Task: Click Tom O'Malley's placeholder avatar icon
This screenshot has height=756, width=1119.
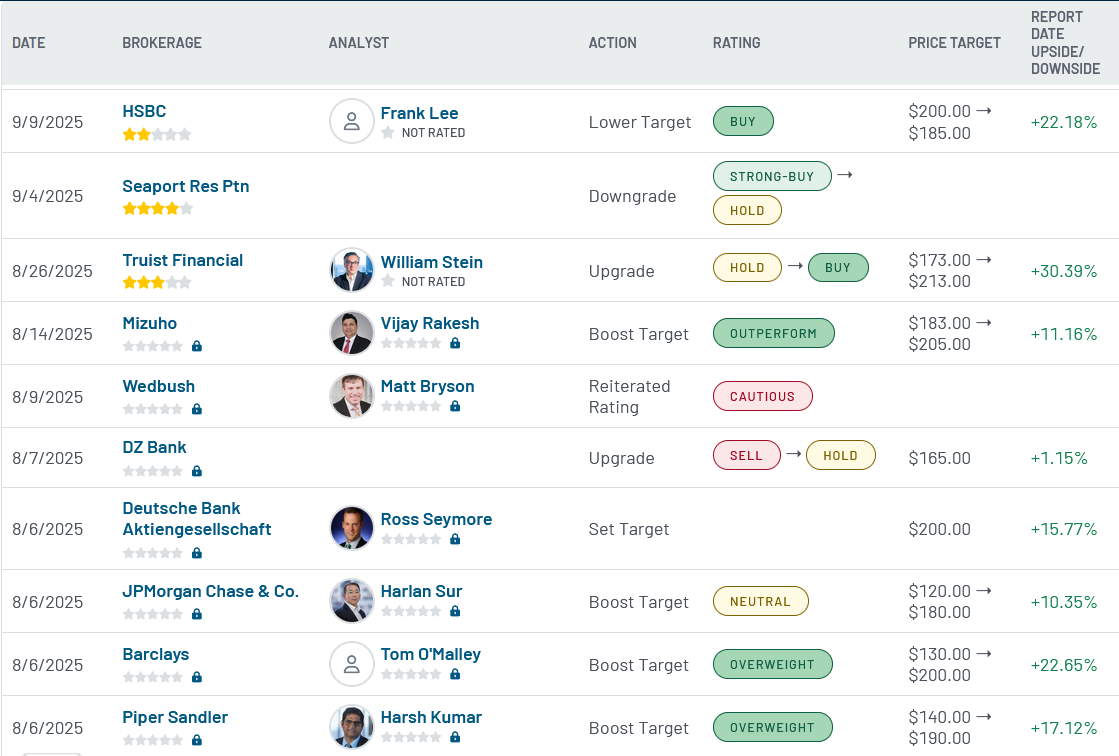Action: (352, 664)
